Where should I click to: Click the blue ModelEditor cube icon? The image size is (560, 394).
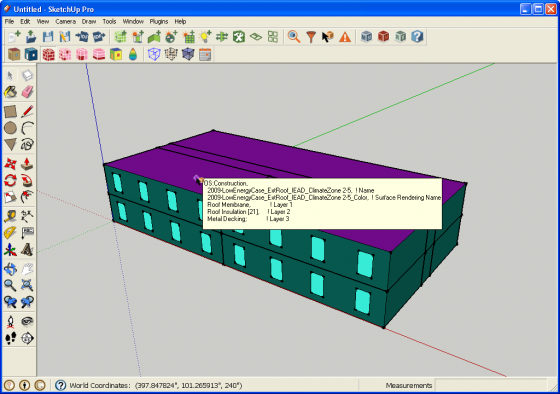click(366, 37)
